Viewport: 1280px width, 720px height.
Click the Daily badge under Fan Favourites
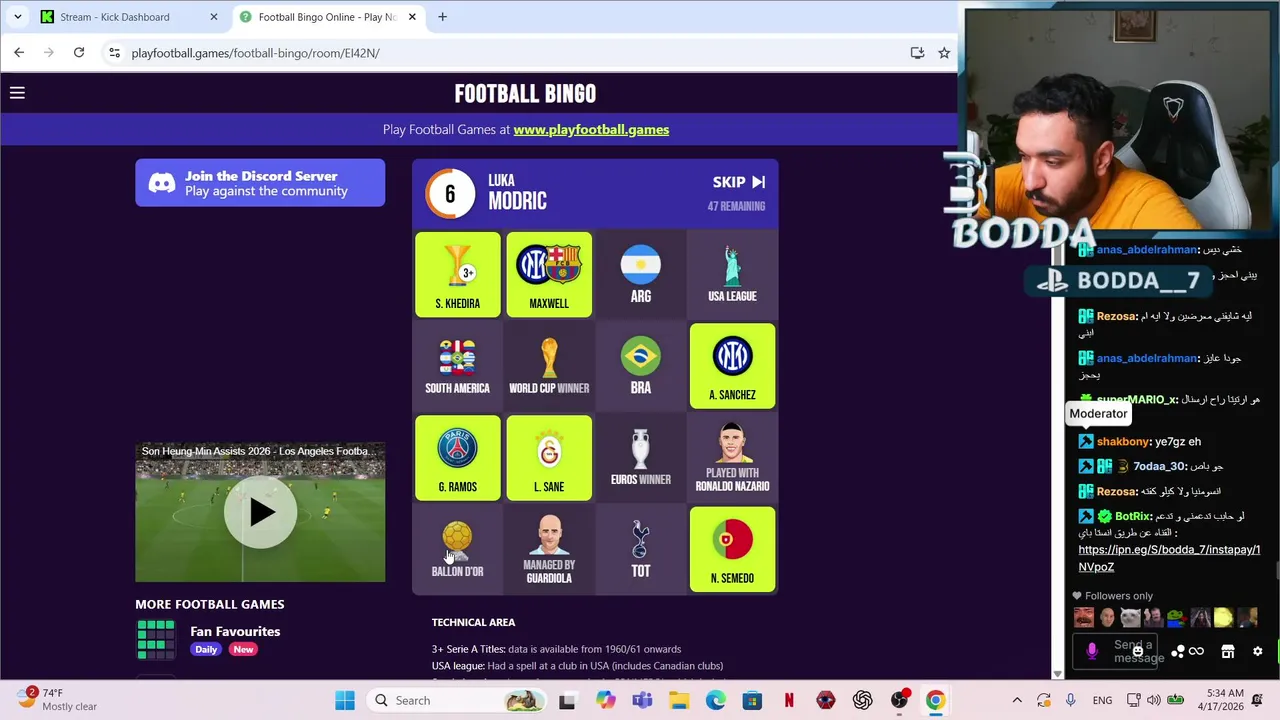click(206, 649)
